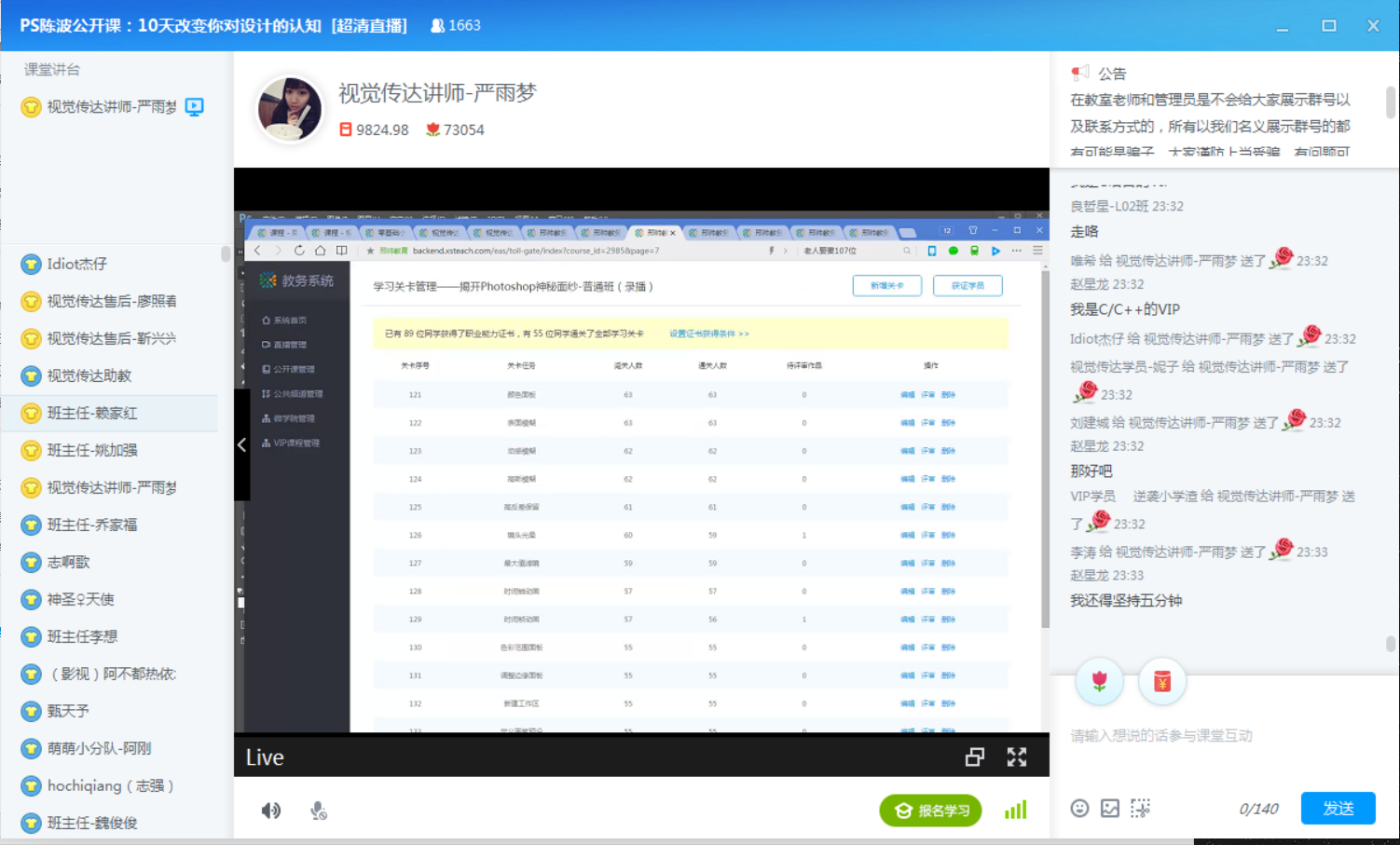This screenshot has width=1400, height=845.
Task: Toggle the screen share icon beside 严雨梦
Action: click(194, 106)
